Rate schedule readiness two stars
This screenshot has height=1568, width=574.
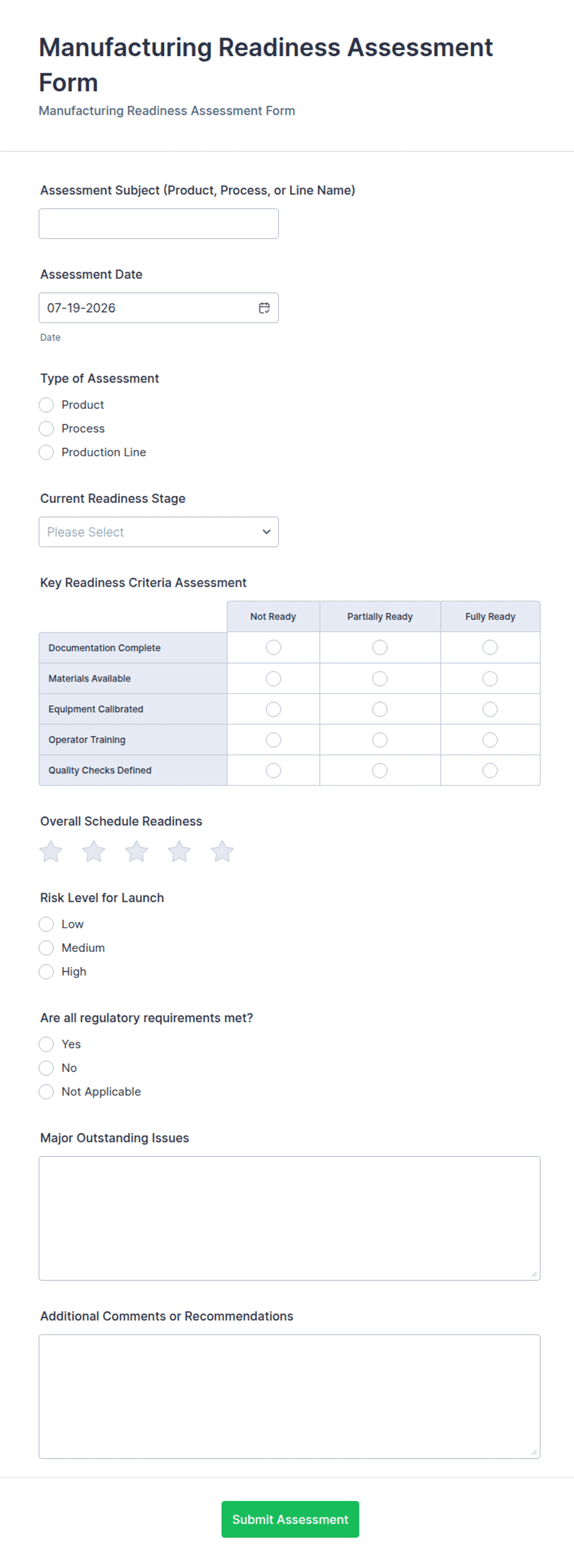pos(94,851)
